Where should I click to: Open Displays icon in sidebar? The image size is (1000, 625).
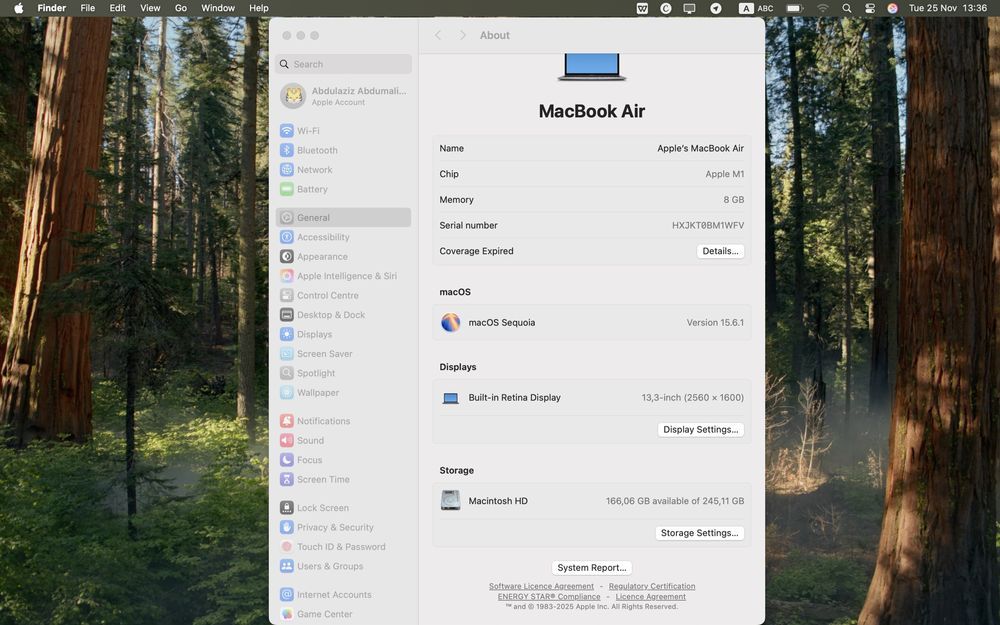tap(287, 334)
